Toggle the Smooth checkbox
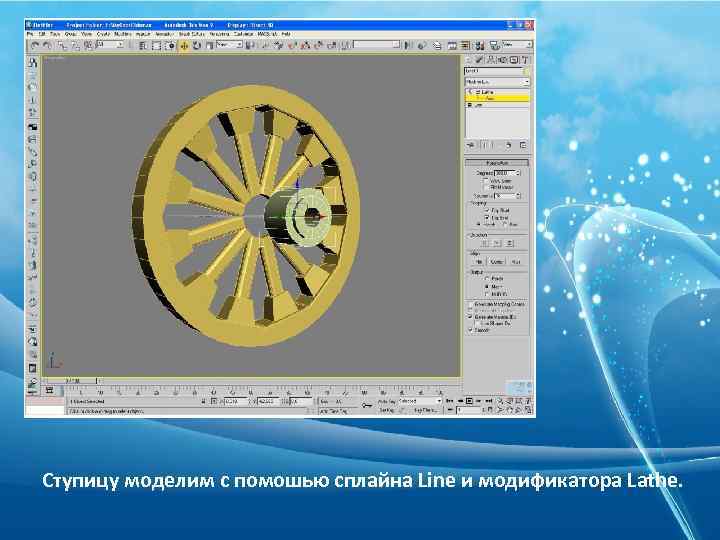720x540 pixels. click(x=470, y=330)
